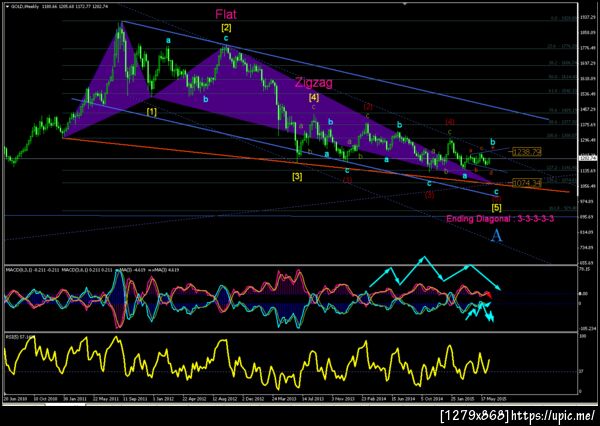Click the '17 May 2015' date on time axis
This screenshot has width=600, height=426.
coord(494,399)
